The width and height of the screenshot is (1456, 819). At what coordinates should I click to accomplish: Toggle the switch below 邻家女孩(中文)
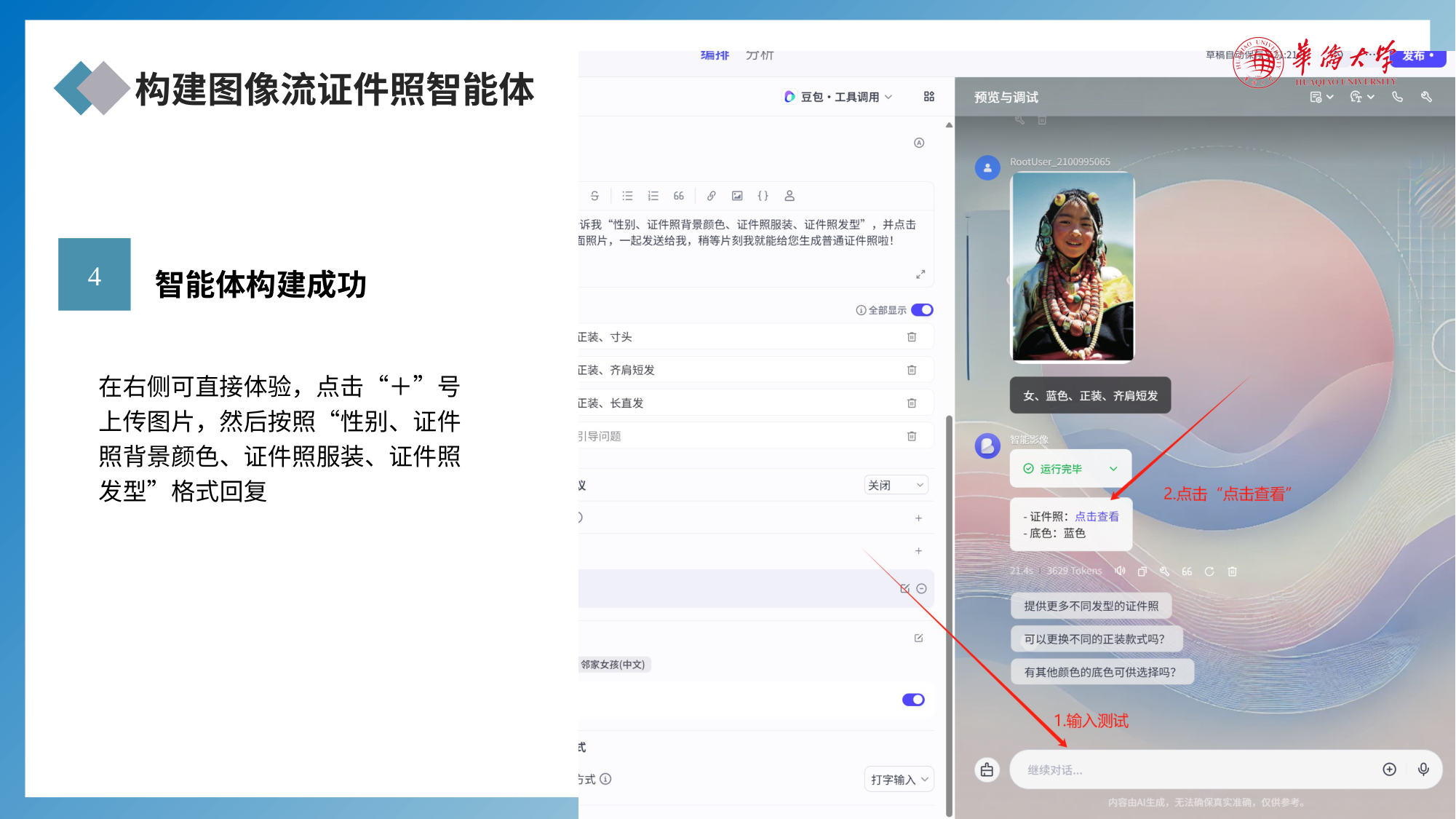(913, 700)
